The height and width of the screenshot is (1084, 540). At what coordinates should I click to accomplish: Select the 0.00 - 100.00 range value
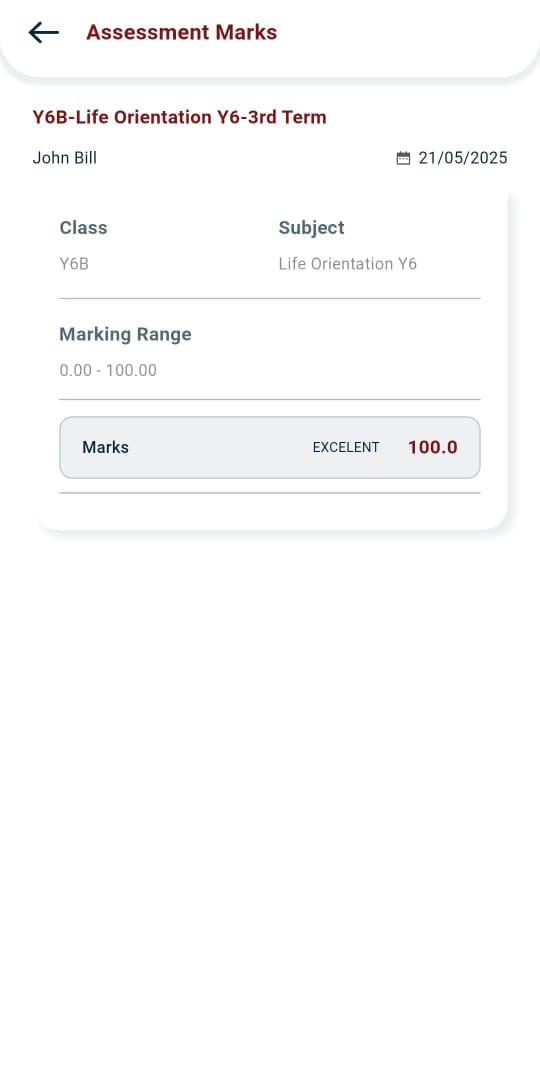[108, 371]
